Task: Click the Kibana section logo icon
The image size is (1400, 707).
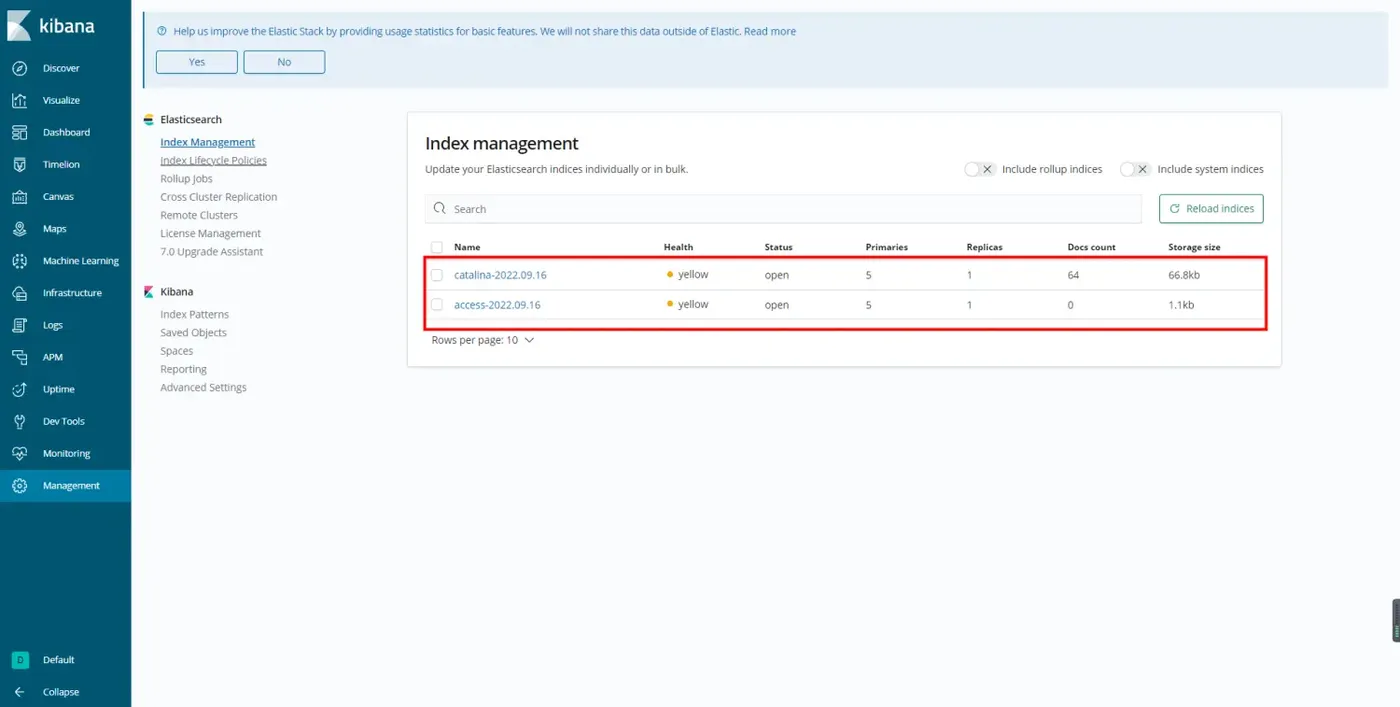Action: tap(149, 292)
